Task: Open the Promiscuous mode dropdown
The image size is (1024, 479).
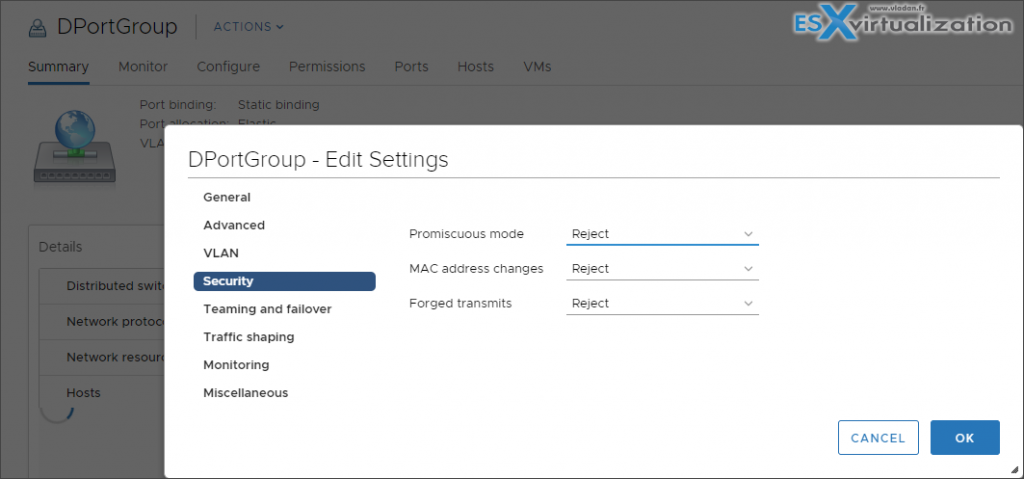Action: pyautogui.click(x=662, y=234)
